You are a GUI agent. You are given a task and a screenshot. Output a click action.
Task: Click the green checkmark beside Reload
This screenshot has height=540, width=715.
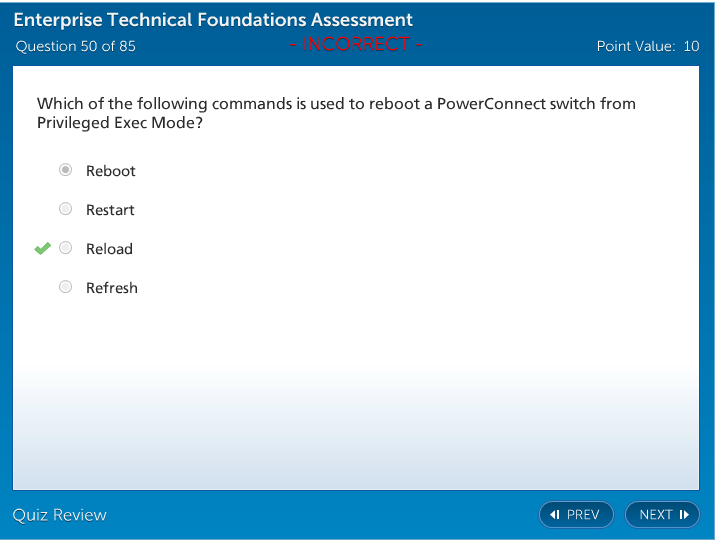(x=42, y=248)
